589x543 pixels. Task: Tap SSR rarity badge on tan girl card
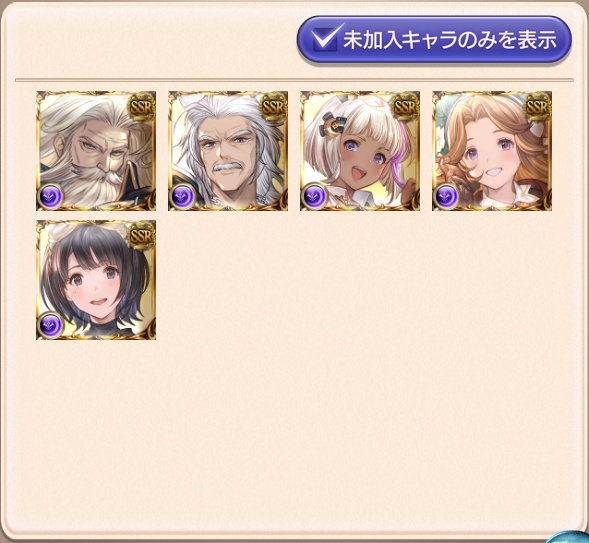[405, 107]
